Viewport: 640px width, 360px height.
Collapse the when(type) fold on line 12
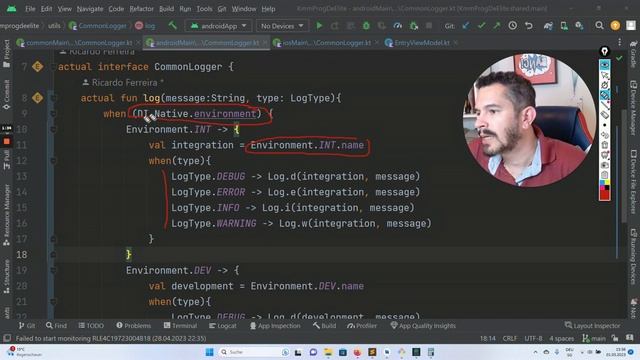[x=53, y=161]
